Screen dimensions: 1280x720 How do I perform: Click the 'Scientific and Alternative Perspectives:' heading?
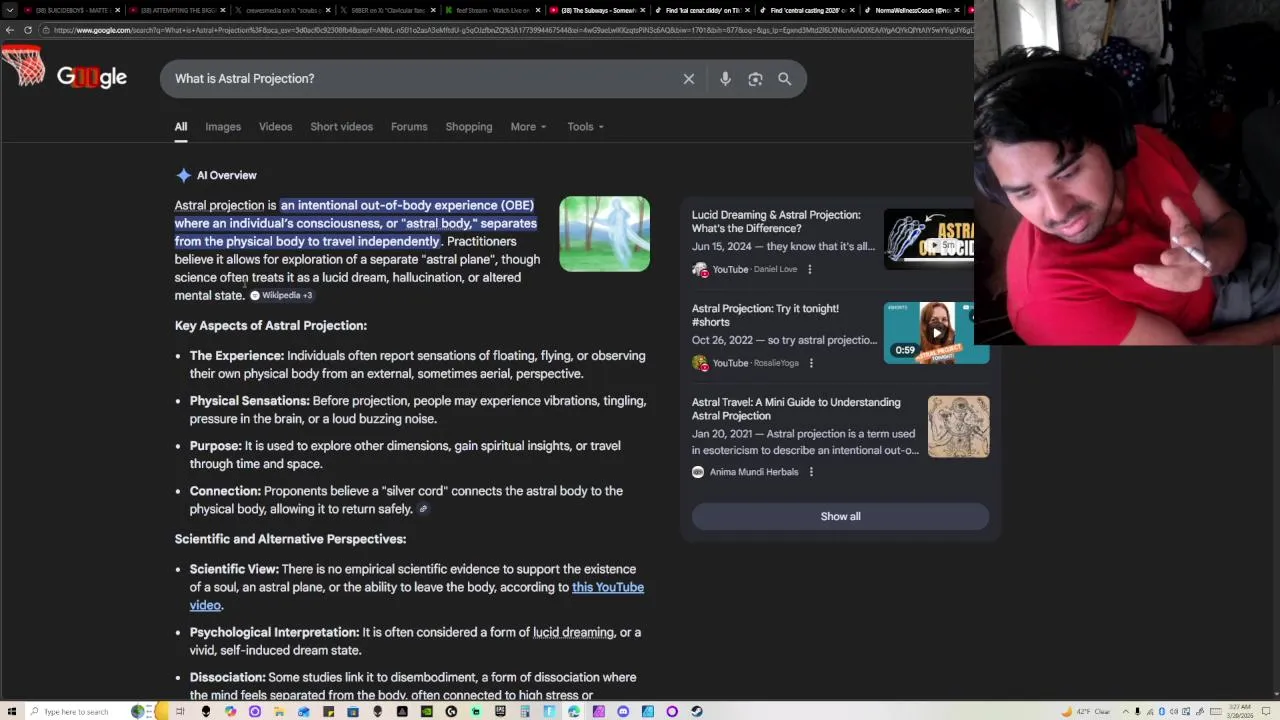click(x=290, y=539)
